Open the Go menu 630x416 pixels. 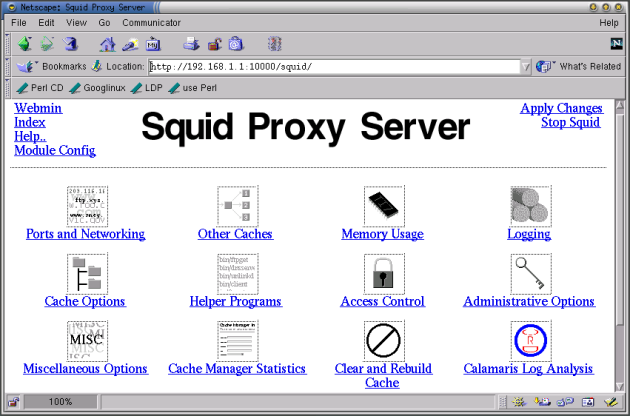104,23
